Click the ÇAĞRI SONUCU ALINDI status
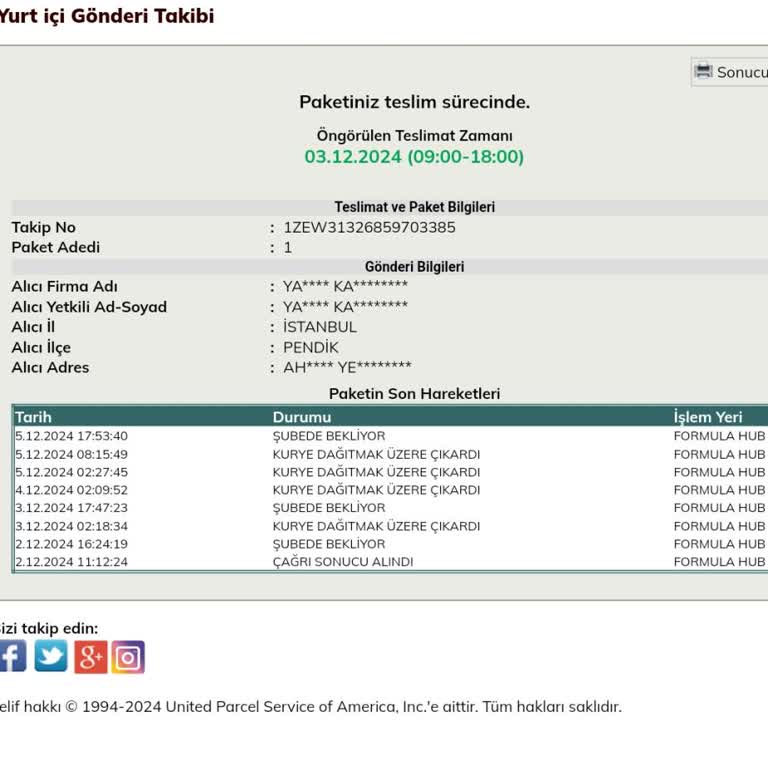The height and width of the screenshot is (768, 768). [343, 562]
